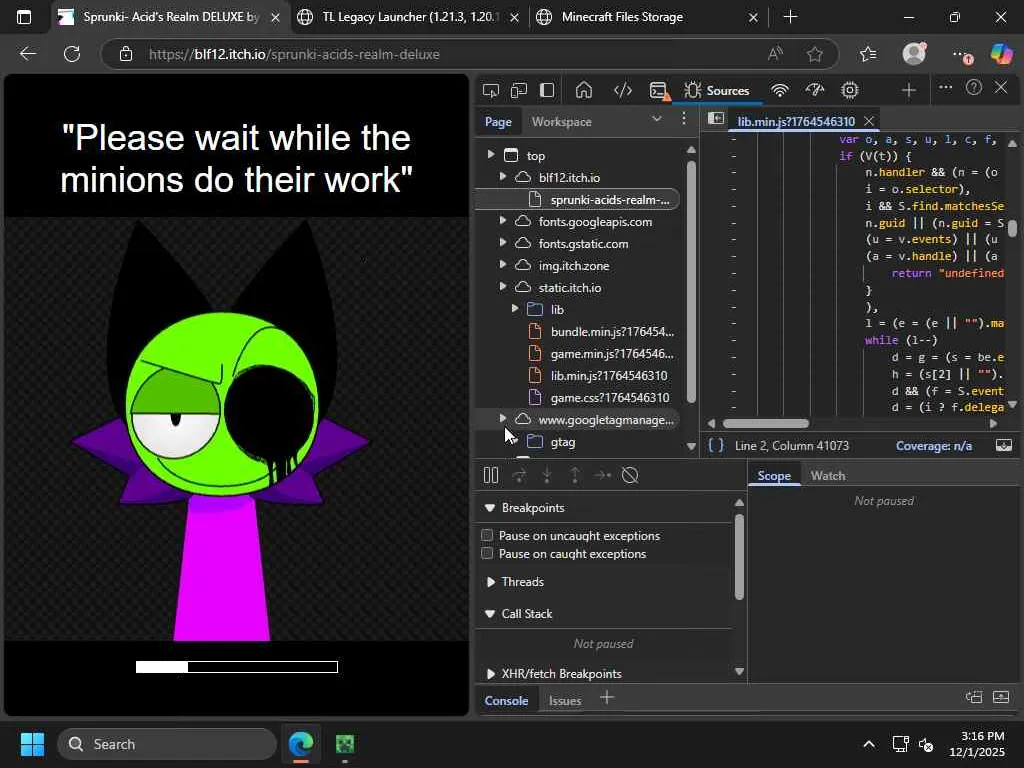Select the Scope tab
This screenshot has height=768, width=1024.
774,476
